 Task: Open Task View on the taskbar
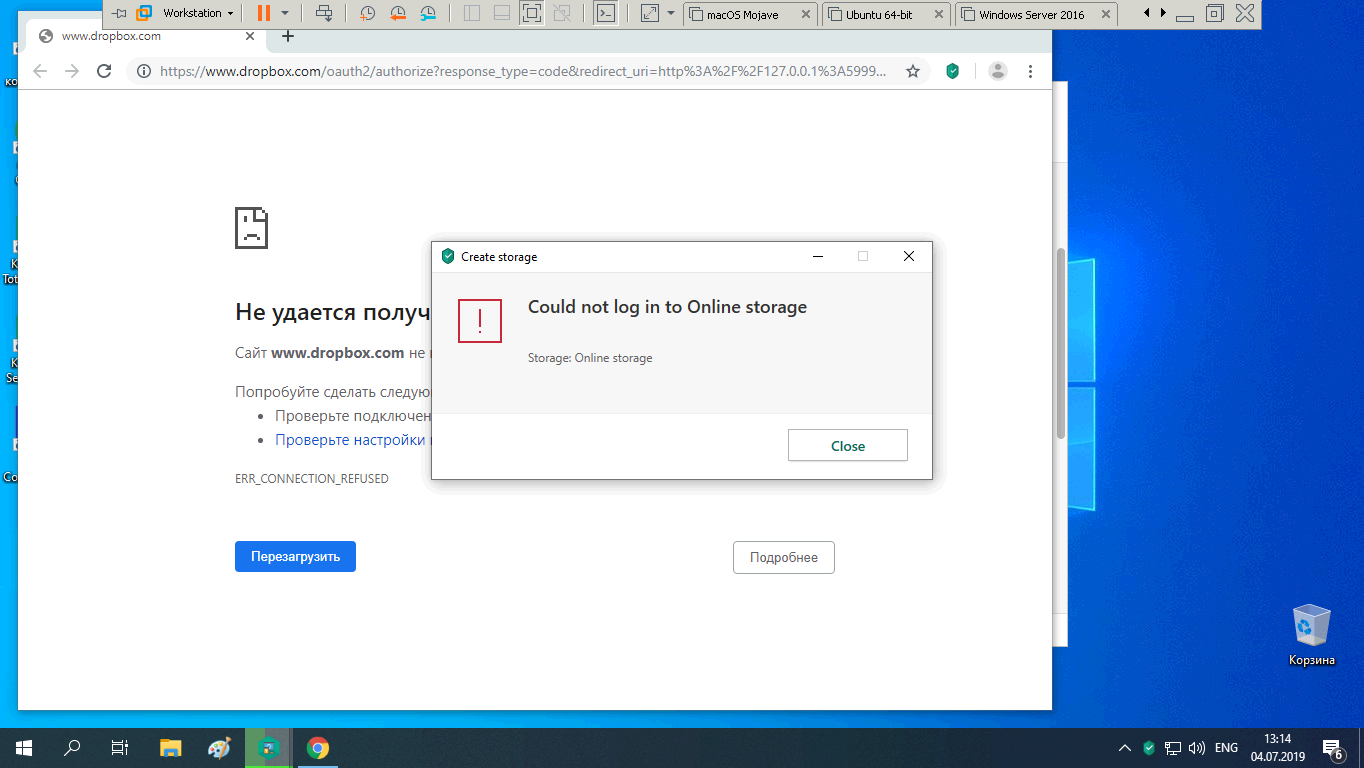[x=120, y=748]
